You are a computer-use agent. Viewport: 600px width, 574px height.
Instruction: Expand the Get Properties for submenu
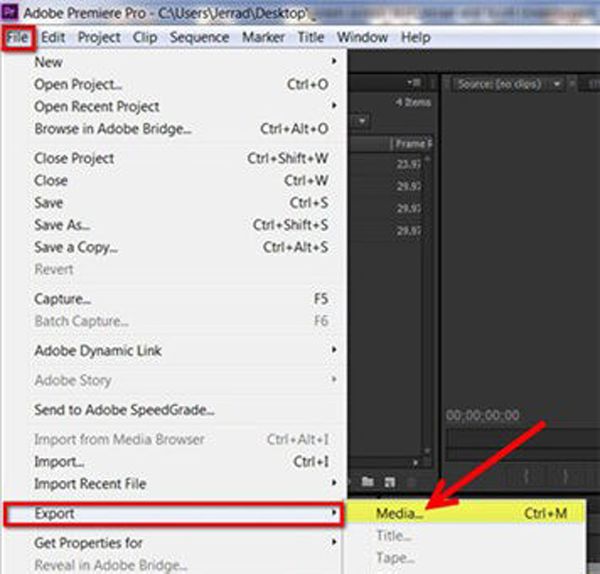click(x=334, y=541)
